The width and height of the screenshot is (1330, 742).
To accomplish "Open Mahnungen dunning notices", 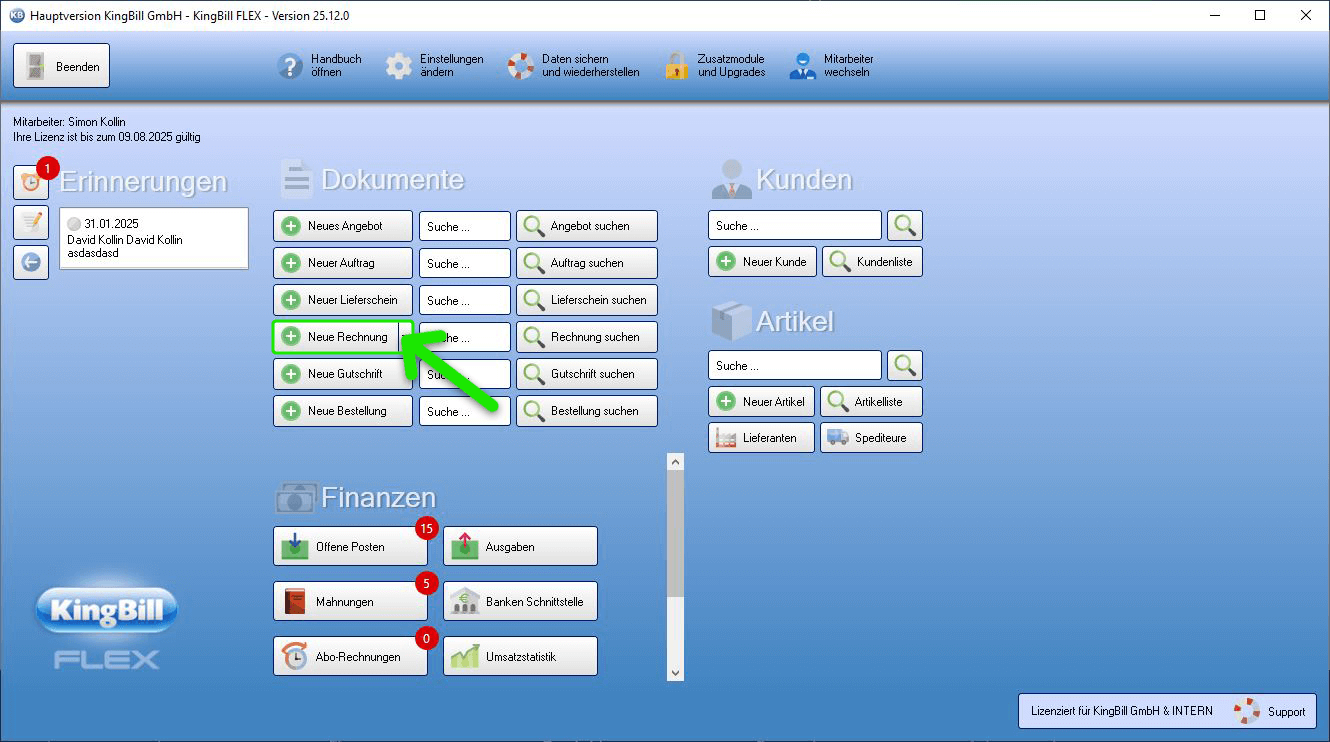I will [x=350, y=601].
